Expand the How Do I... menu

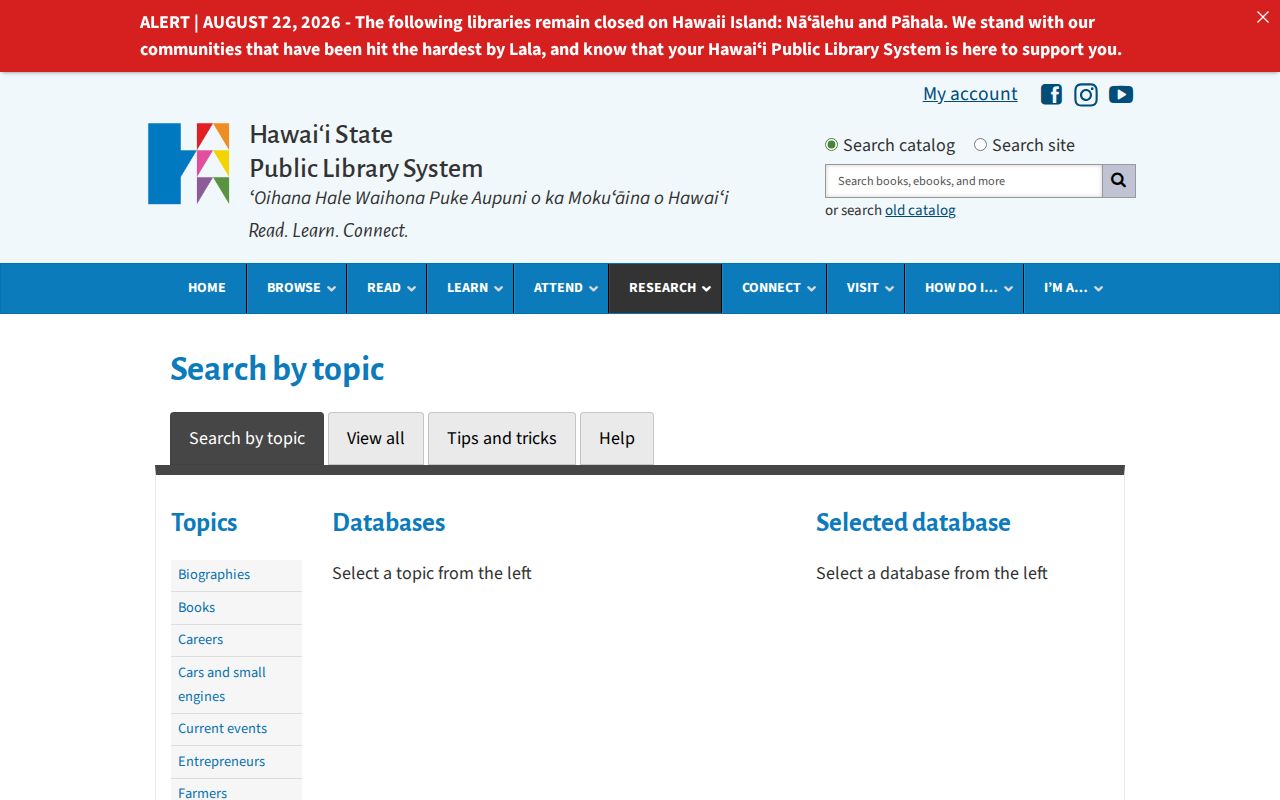pyautogui.click(x=964, y=288)
